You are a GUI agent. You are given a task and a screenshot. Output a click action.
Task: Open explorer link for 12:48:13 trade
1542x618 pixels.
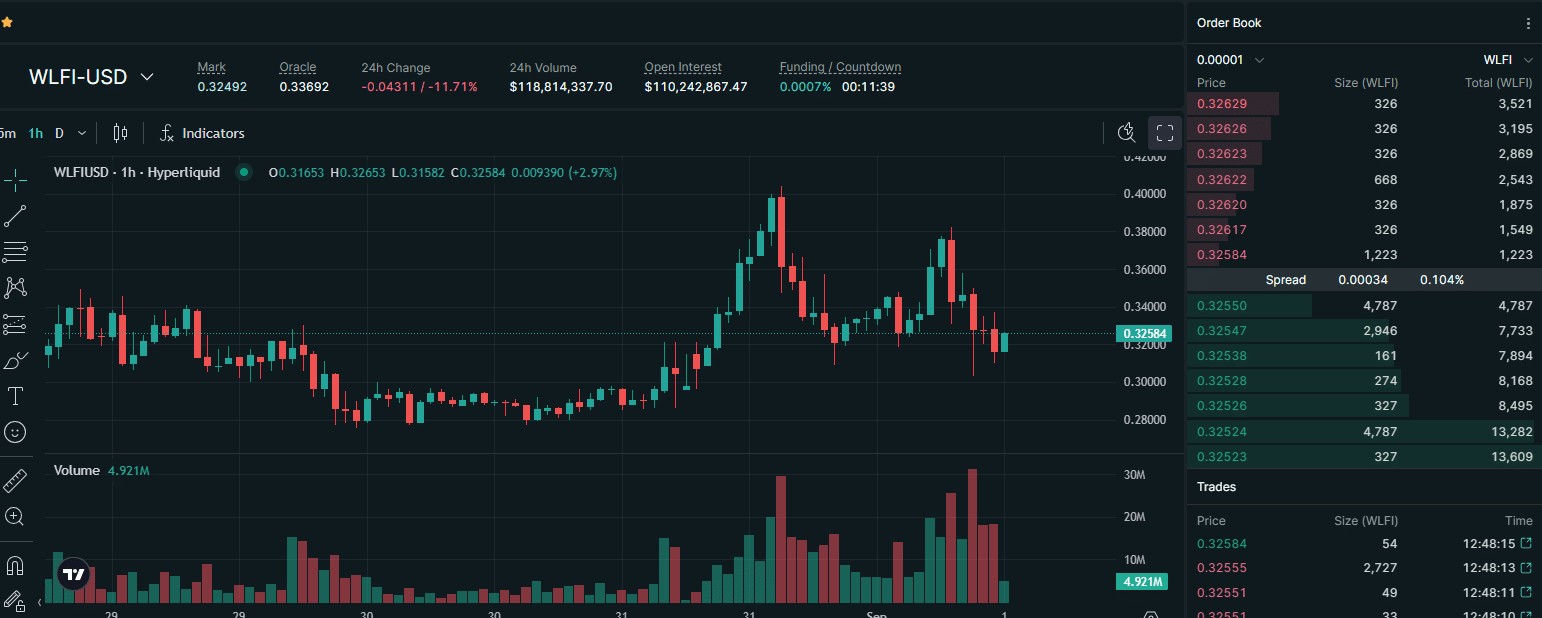point(1526,568)
